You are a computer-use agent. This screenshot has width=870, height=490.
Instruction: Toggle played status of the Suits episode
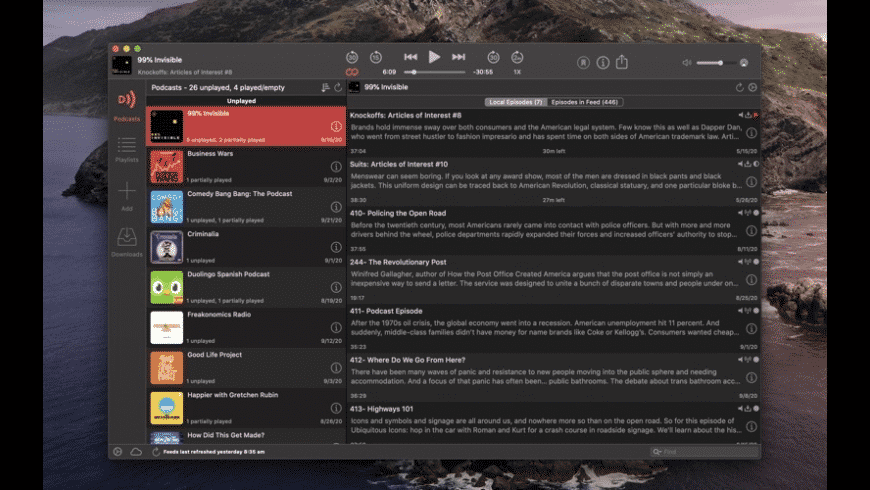[756, 164]
